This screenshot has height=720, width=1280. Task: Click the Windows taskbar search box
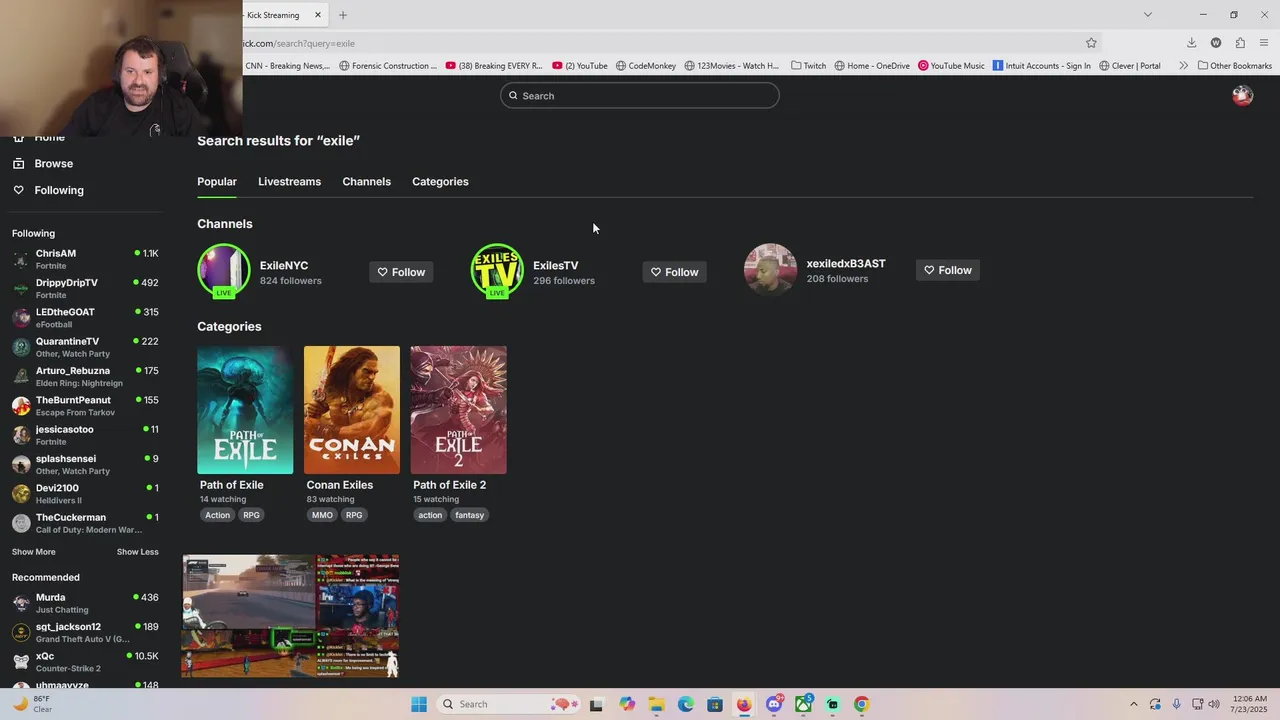tap(508, 704)
